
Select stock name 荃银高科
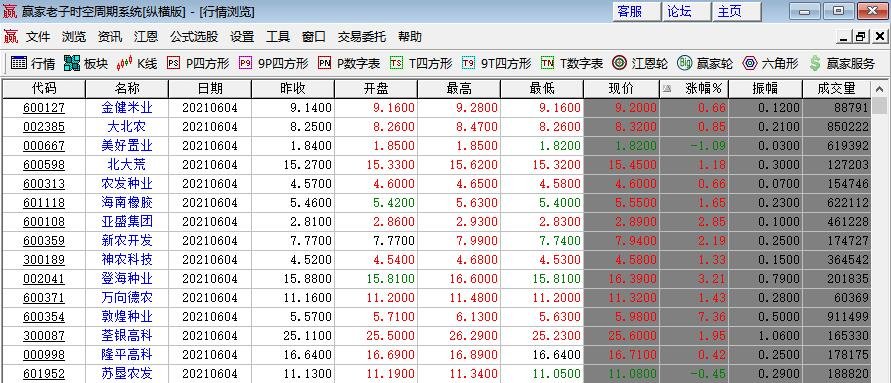127,336
